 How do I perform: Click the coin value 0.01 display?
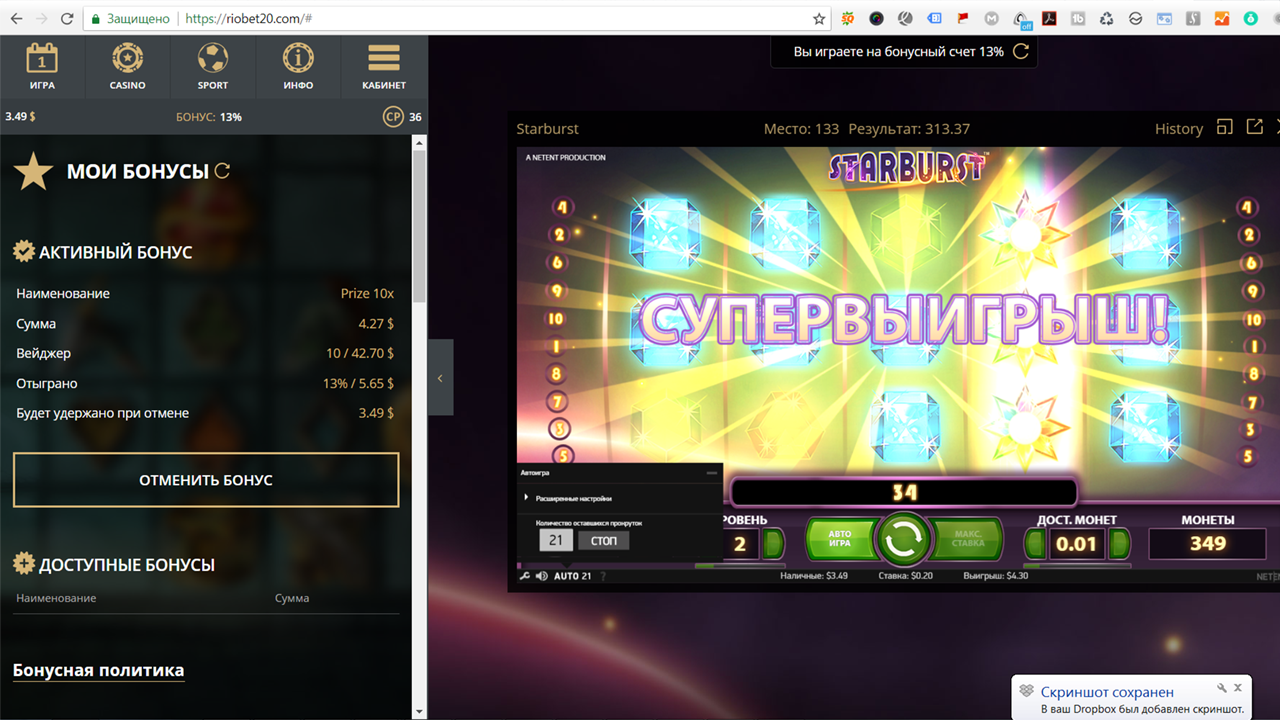1077,544
